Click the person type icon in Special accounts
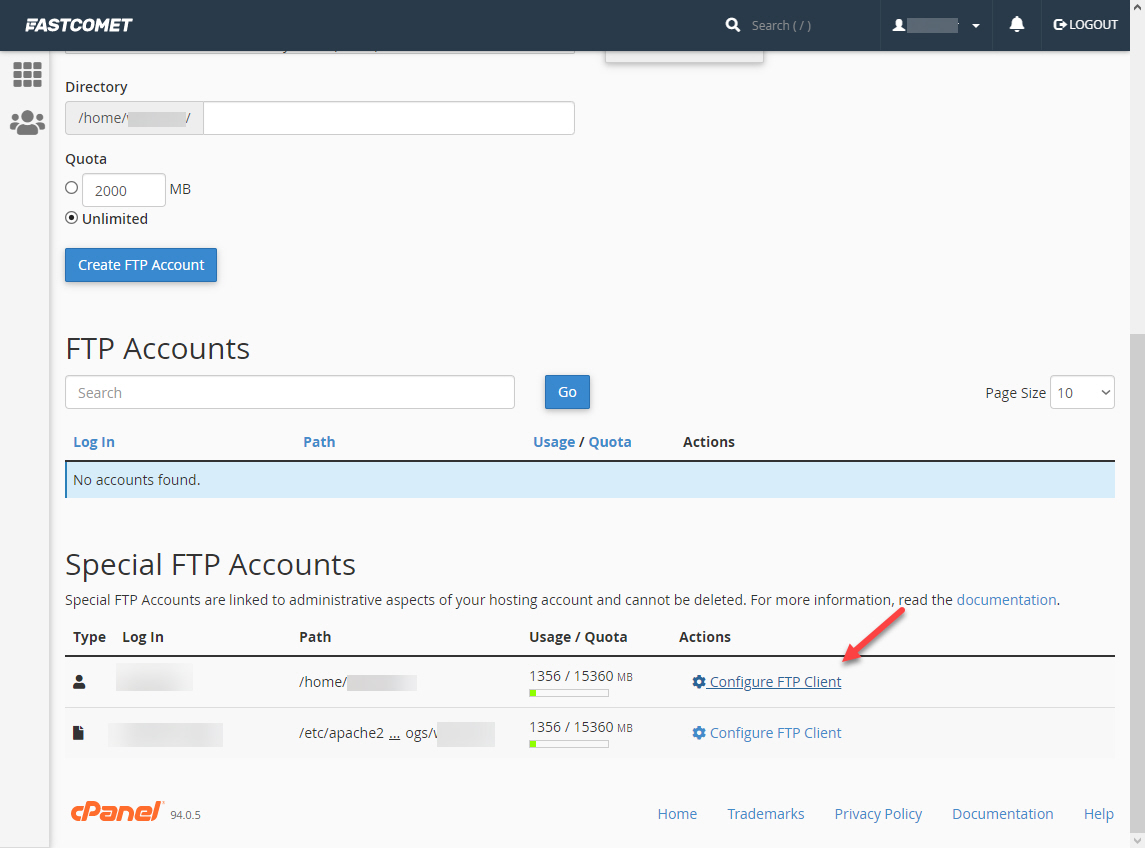The image size is (1145, 848). (x=80, y=681)
